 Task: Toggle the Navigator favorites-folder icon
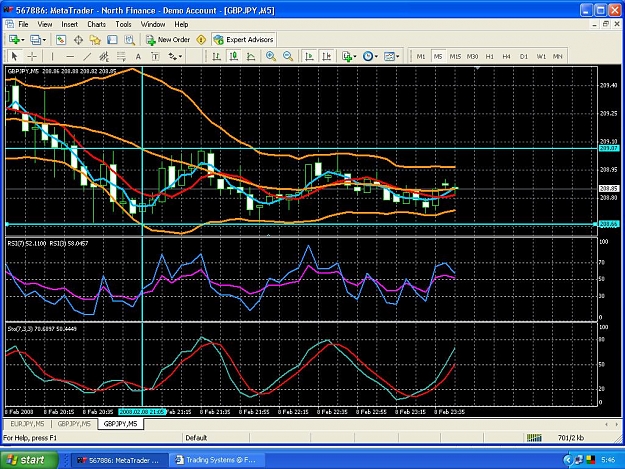click(95, 40)
